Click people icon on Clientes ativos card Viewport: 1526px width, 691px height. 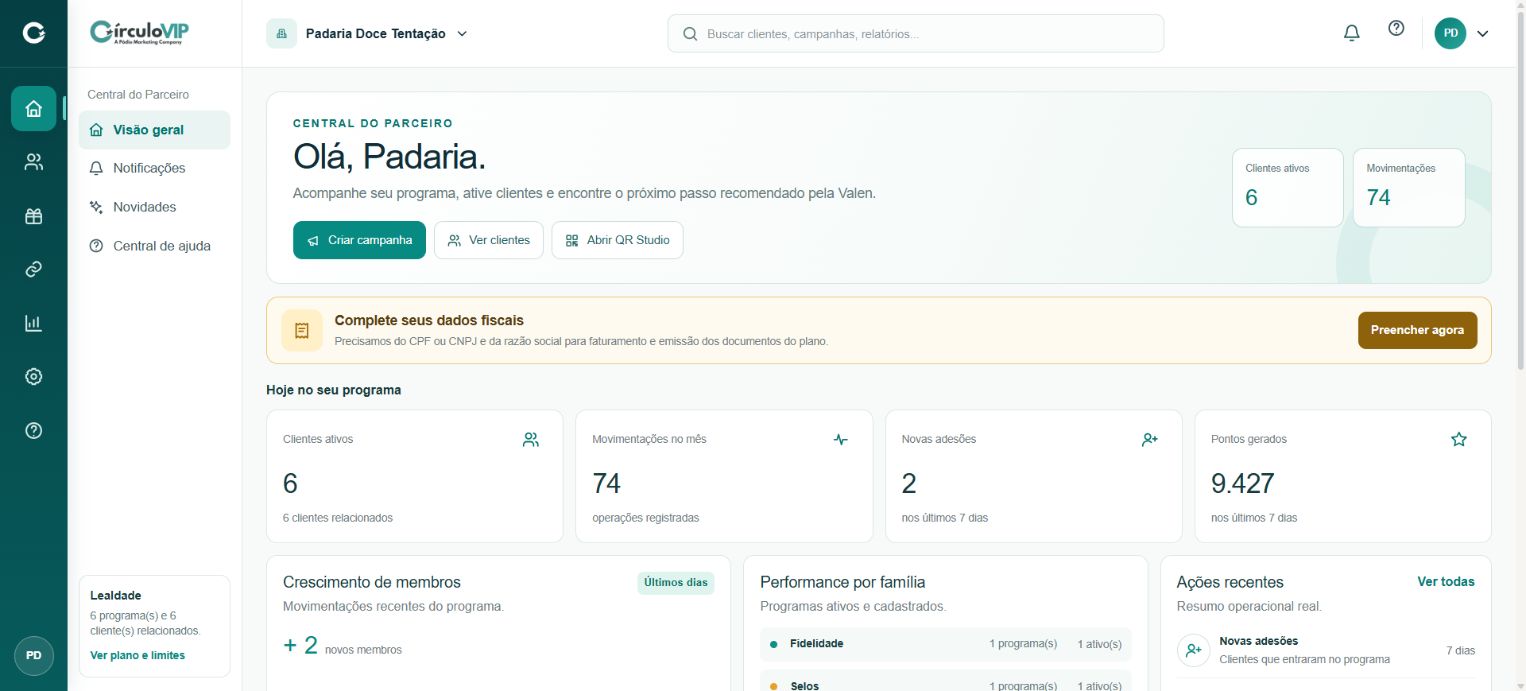(531, 439)
